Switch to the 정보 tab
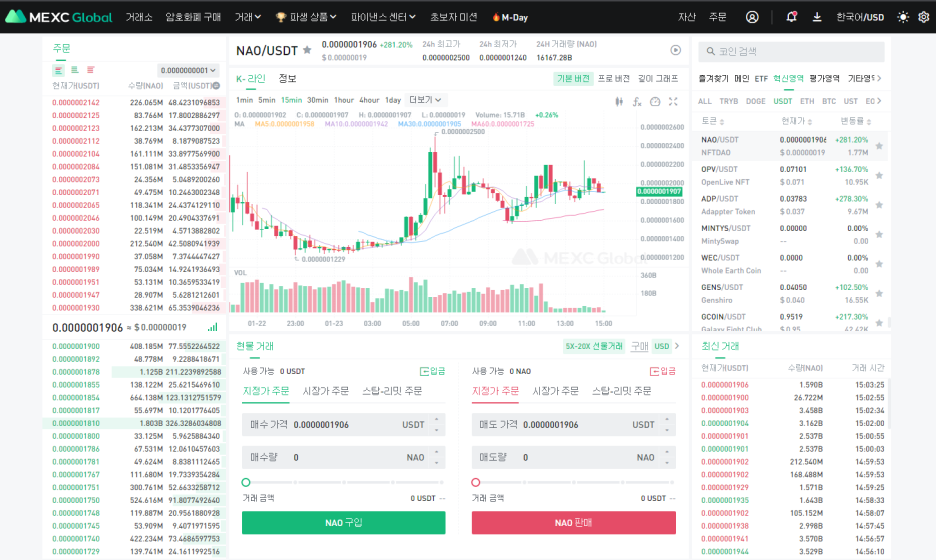The width and height of the screenshot is (936, 560). click(x=288, y=78)
